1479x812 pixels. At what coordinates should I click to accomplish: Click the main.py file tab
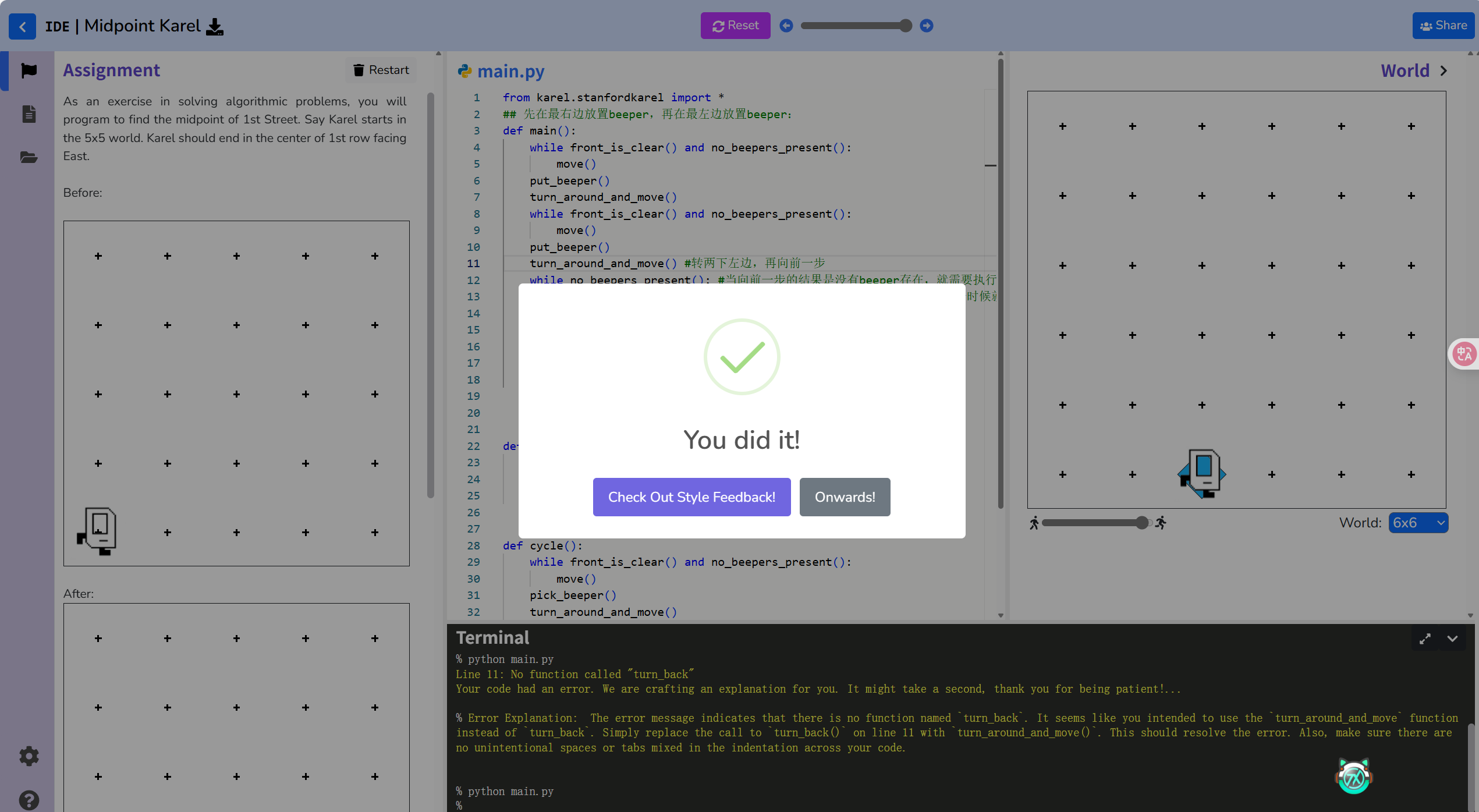(510, 71)
